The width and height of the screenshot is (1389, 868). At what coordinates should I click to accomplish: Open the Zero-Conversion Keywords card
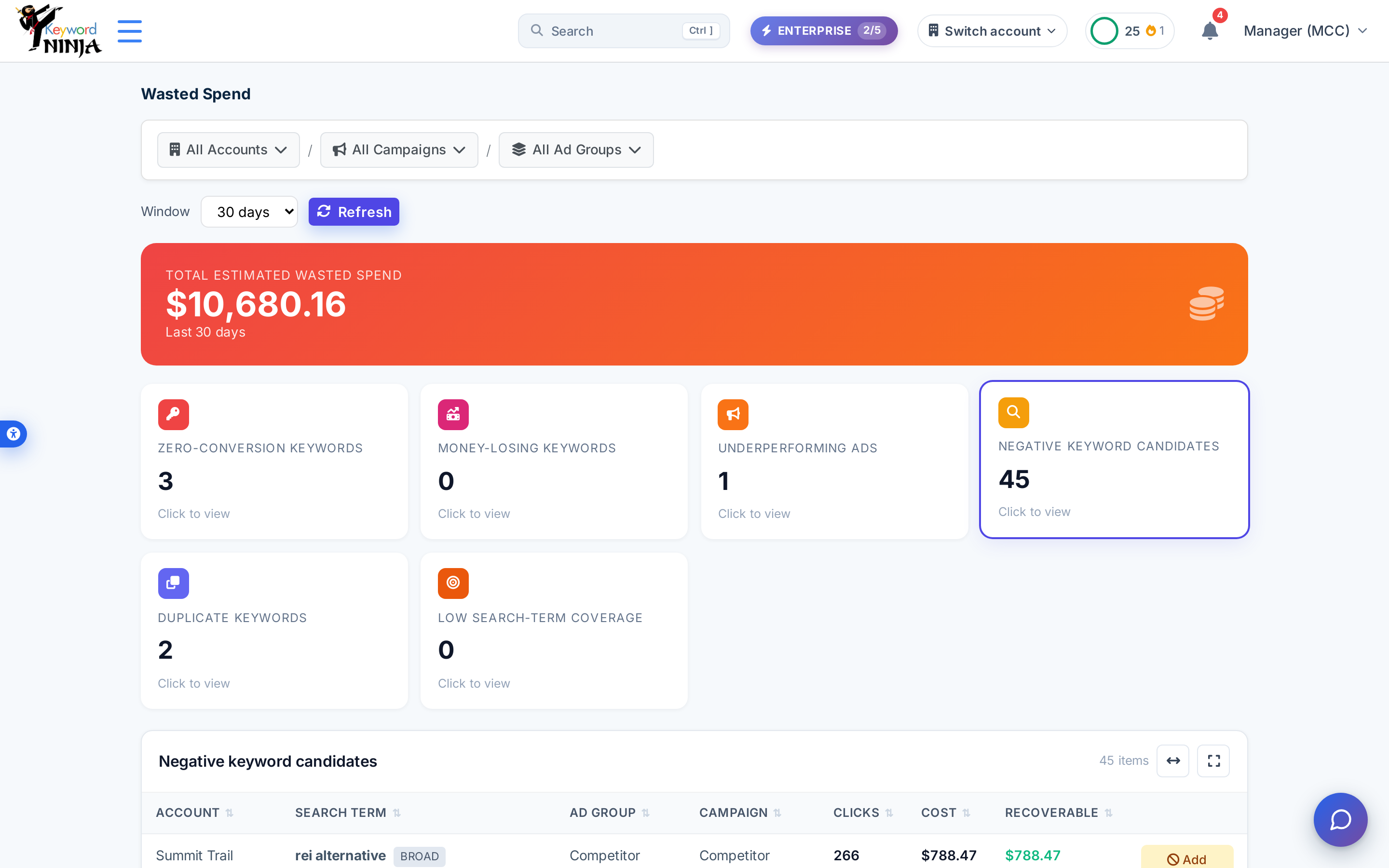pos(274,461)
